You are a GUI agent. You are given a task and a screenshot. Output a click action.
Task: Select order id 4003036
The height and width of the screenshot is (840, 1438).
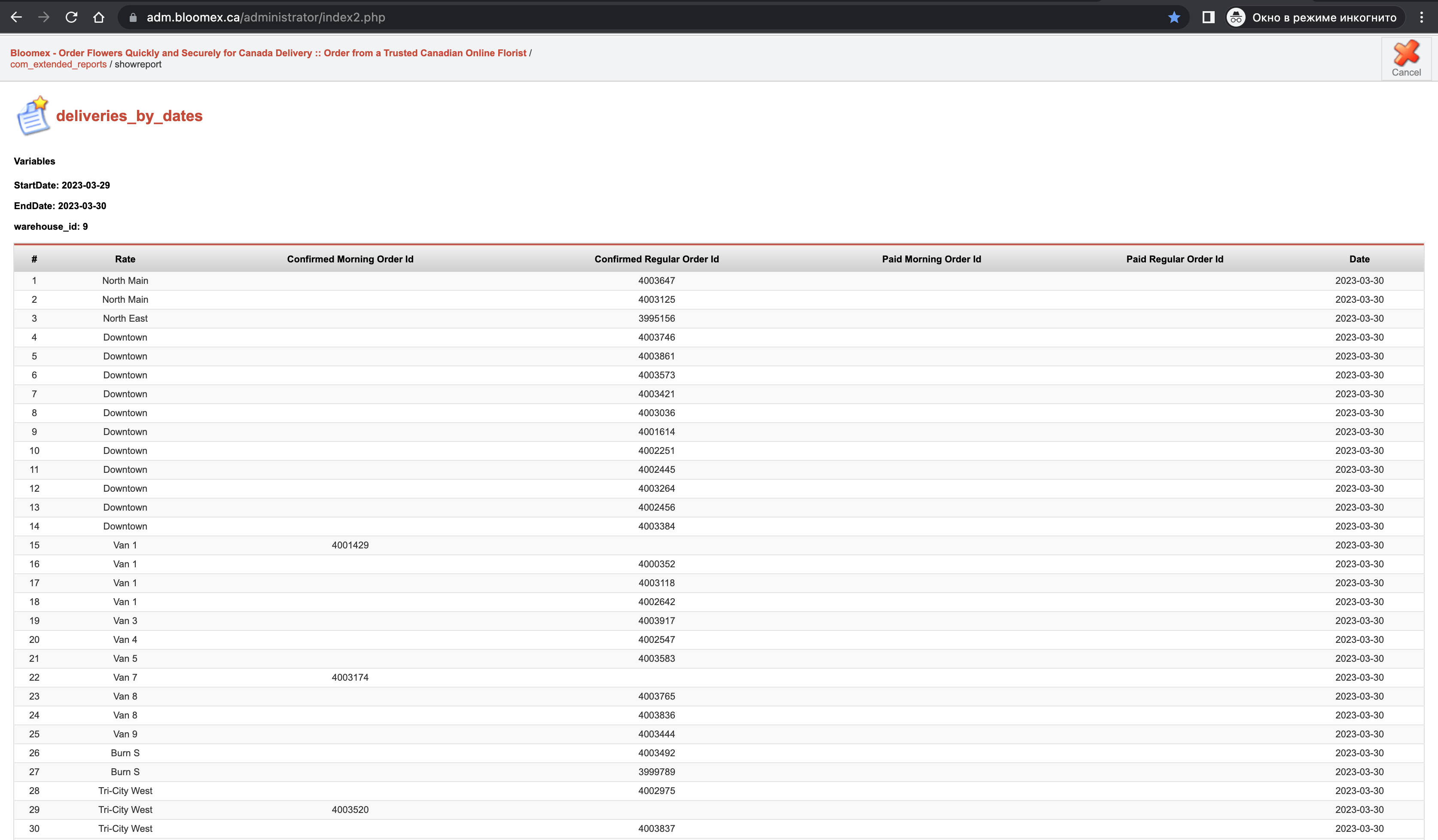tap(657, 413)
